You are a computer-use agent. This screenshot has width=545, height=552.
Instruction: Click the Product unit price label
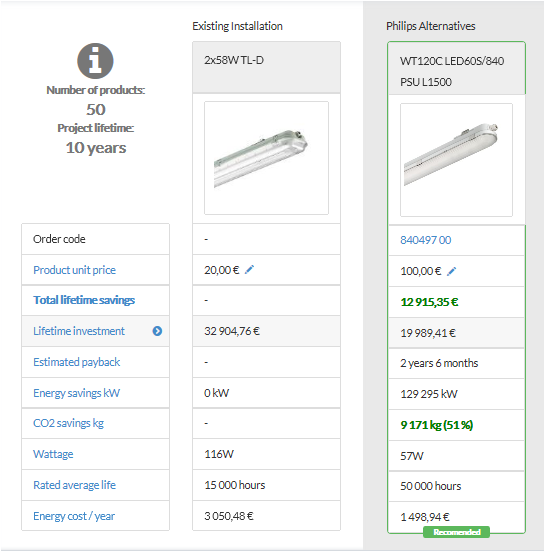click(x=74, y=270)
